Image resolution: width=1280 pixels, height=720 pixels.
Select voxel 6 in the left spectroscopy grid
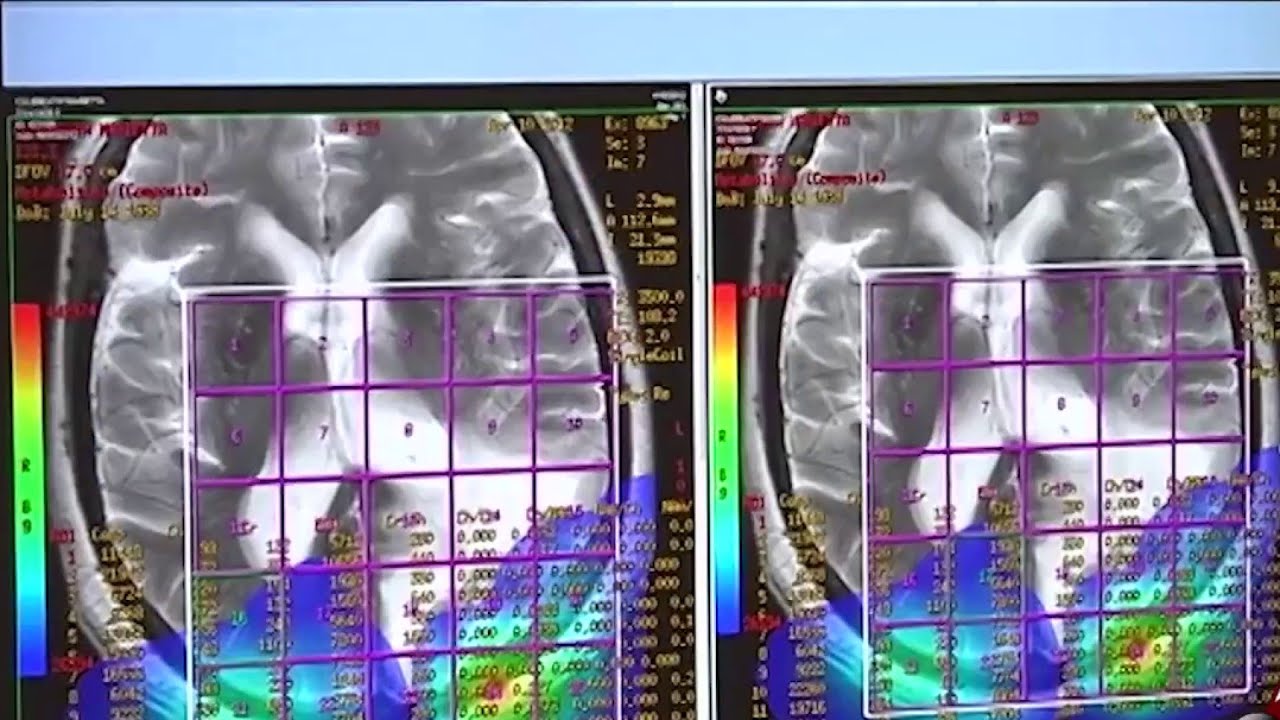pos(237,436)
